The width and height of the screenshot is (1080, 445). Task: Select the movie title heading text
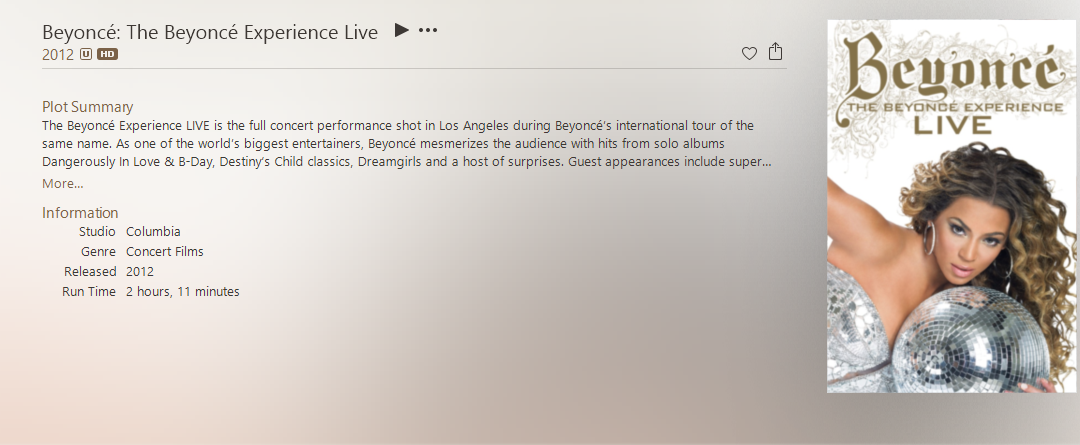[210, 32]
